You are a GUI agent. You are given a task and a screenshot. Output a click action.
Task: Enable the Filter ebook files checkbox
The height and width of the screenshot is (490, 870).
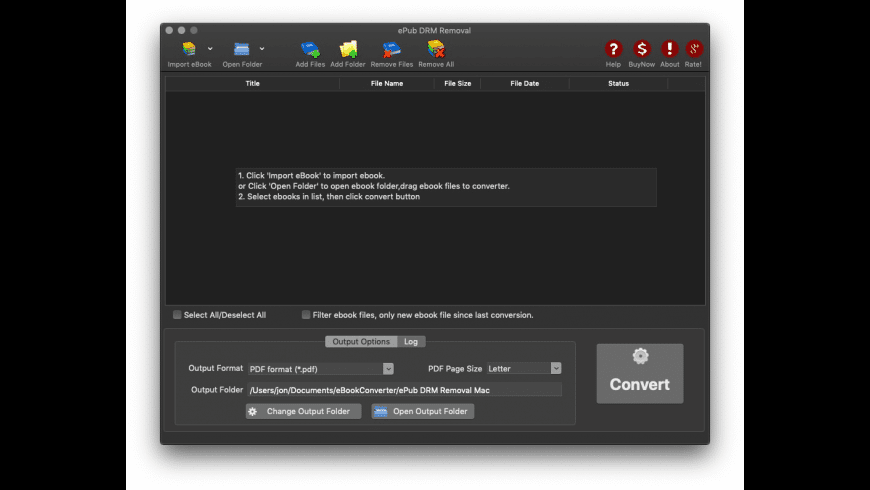(306, 315)
